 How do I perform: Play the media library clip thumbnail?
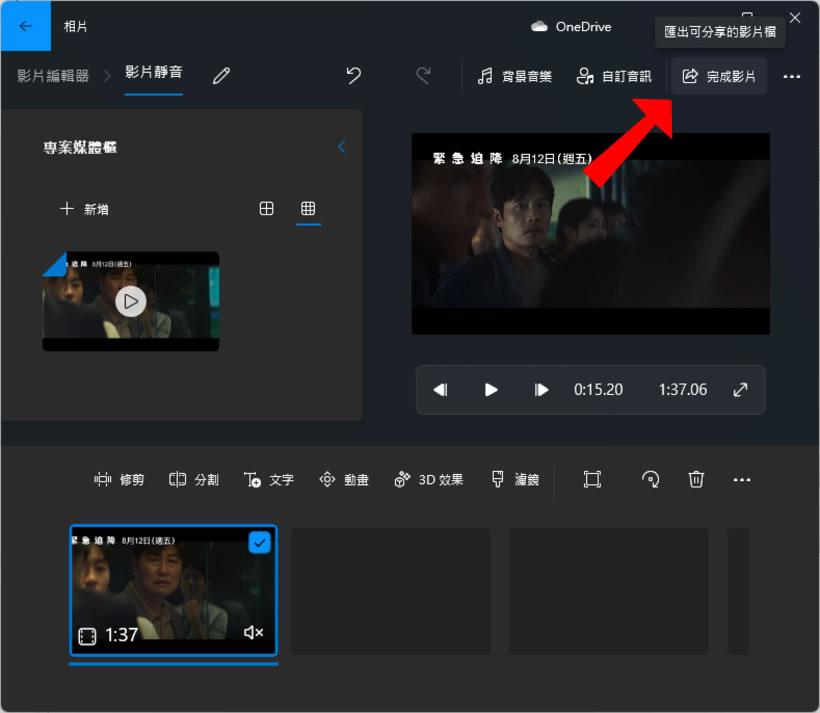131,301
